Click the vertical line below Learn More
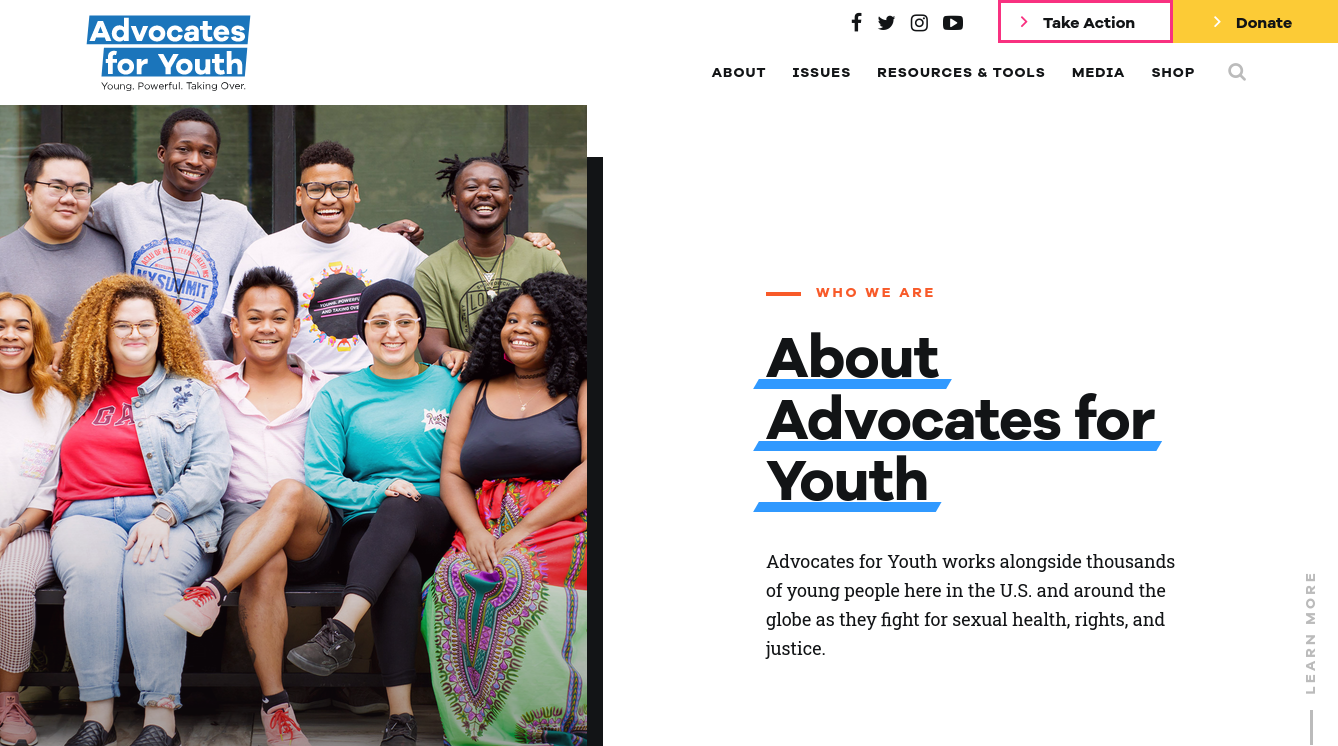Viewport: 1338px width, 746px height. (x=1310, y=727)
